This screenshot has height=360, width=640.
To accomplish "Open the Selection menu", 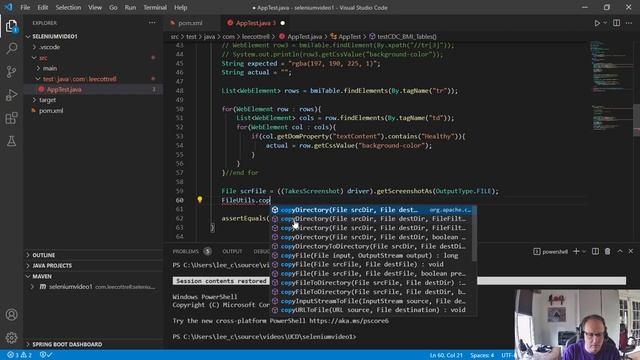I will [x=68, y=7].
